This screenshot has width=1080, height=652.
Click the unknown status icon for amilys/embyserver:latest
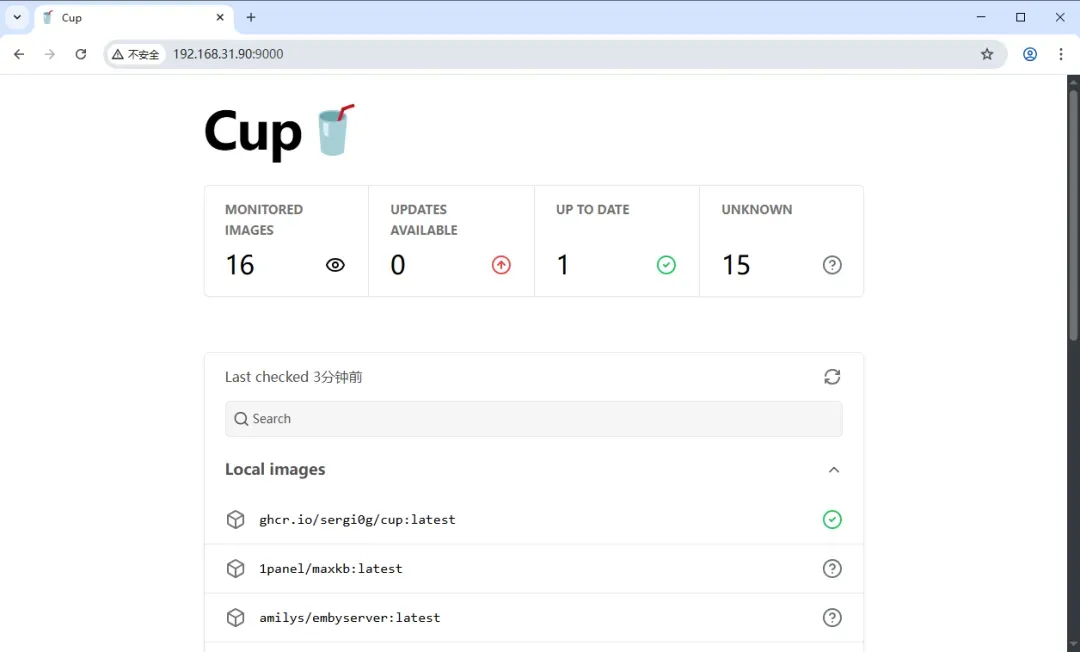point(832,618)
